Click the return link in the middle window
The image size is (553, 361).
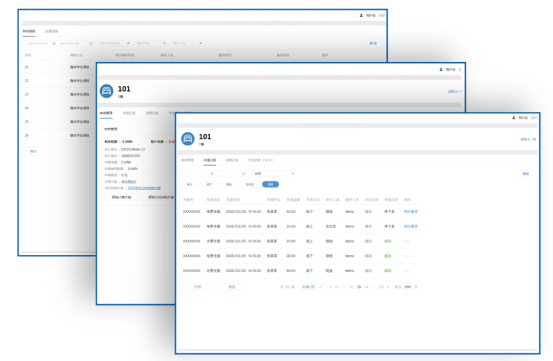[x=455, y=92]
